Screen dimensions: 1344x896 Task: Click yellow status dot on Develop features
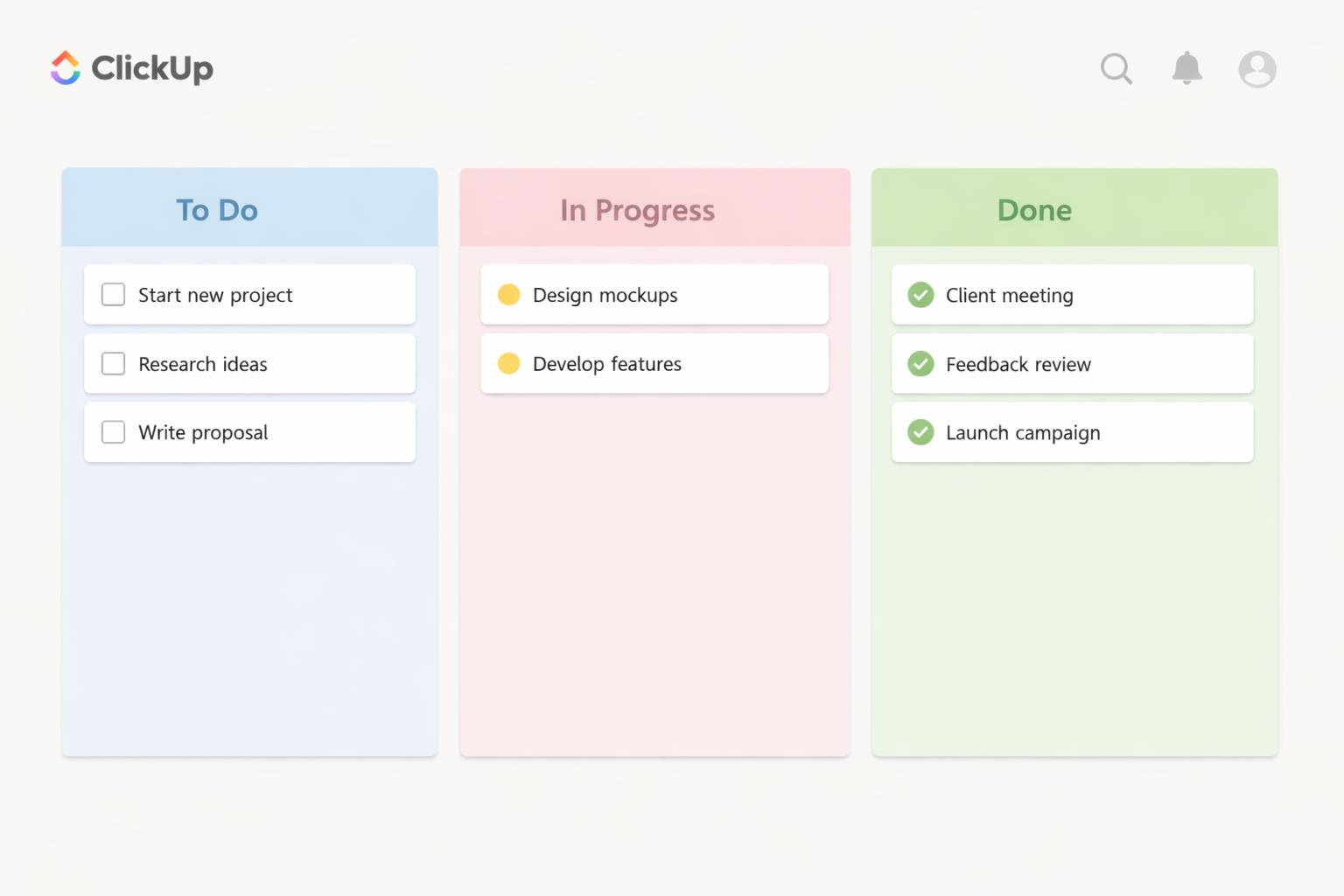[x=508, y=363]
